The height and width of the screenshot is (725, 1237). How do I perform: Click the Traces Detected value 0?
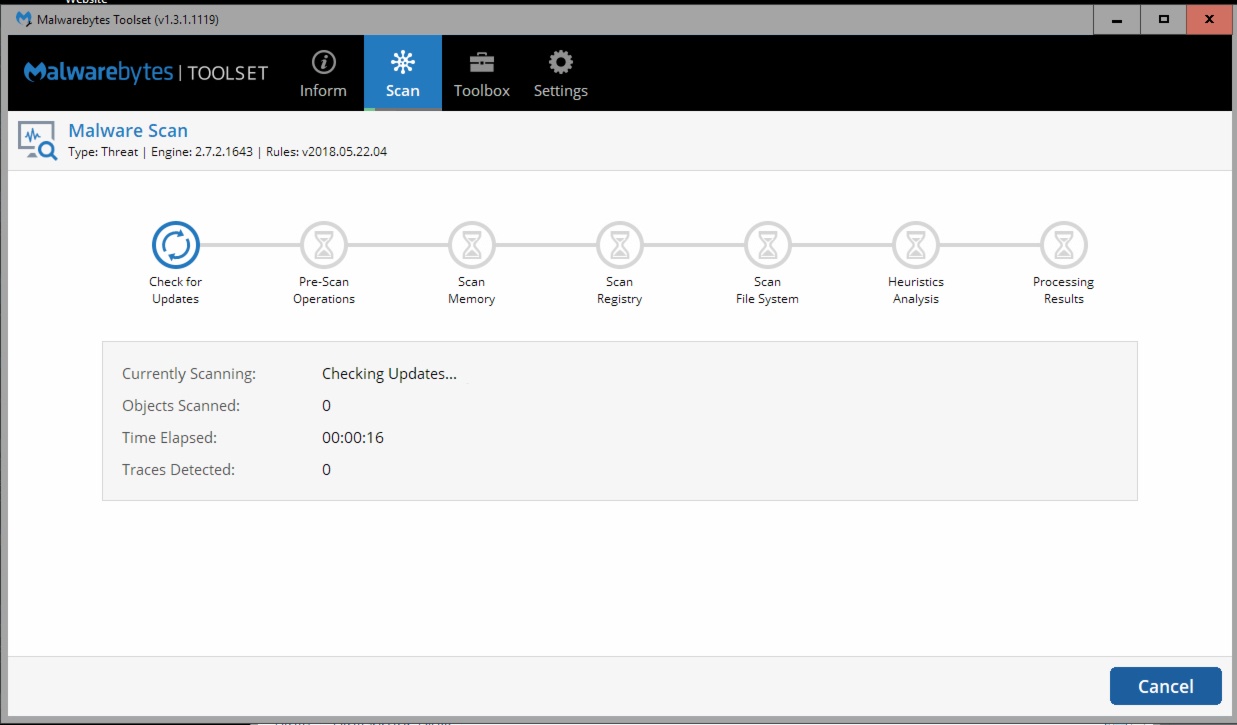click(327, 470)
